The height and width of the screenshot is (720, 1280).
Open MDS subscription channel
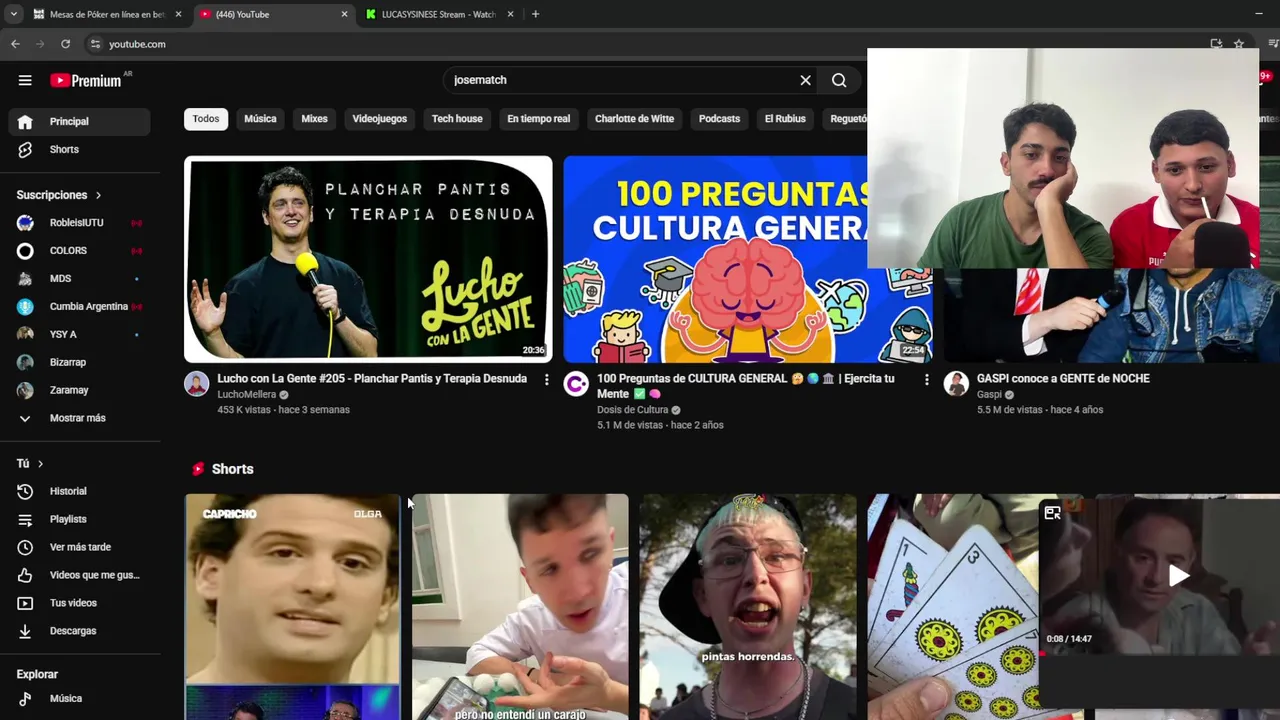[x=79, y=278]
